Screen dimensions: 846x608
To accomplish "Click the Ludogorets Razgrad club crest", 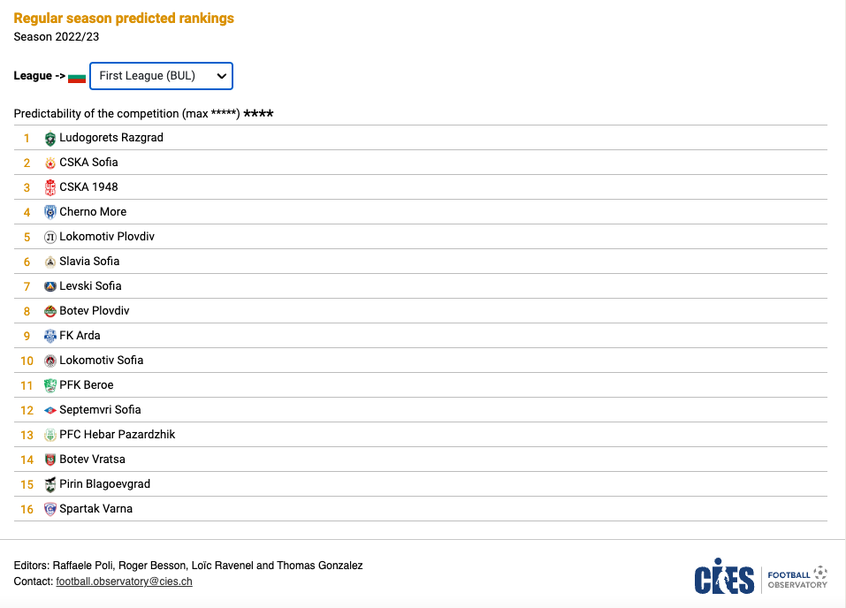I will click(x=50, y=138).
